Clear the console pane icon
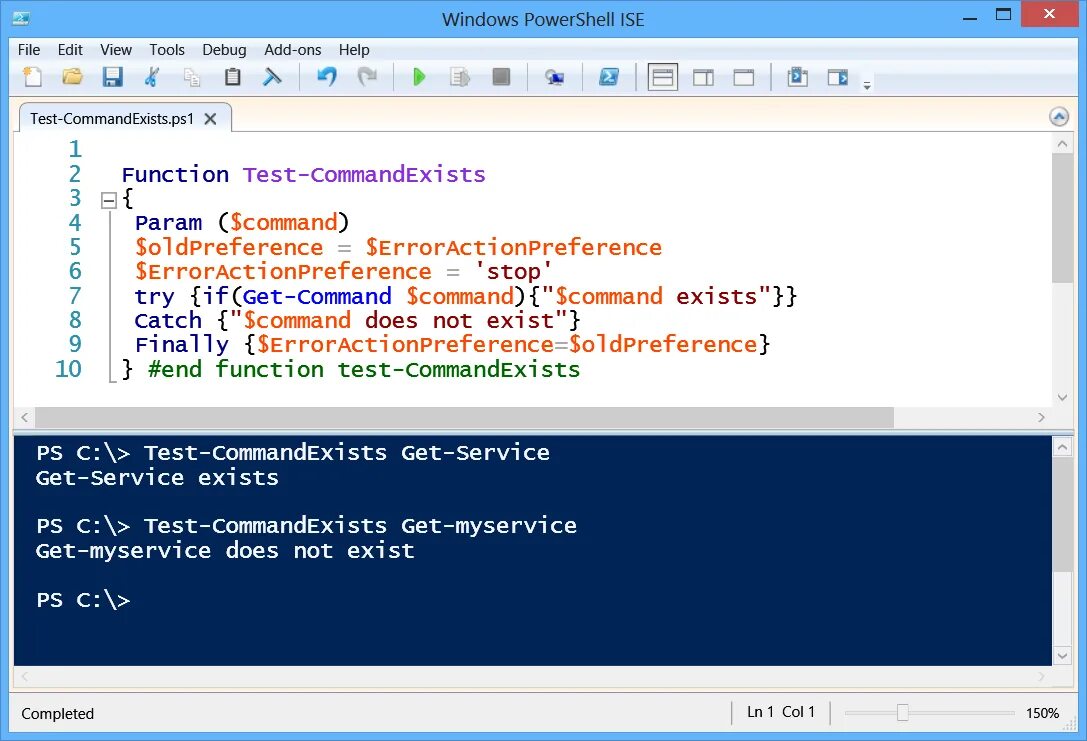This screenshot has height=741, width=1087. [272, 76]
